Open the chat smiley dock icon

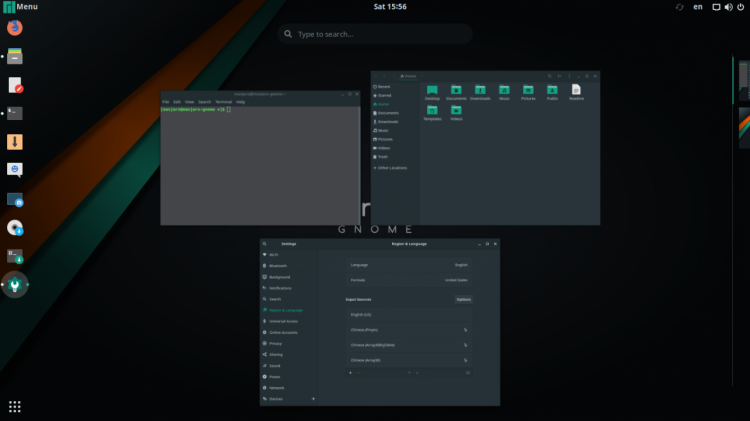(15, 170)
